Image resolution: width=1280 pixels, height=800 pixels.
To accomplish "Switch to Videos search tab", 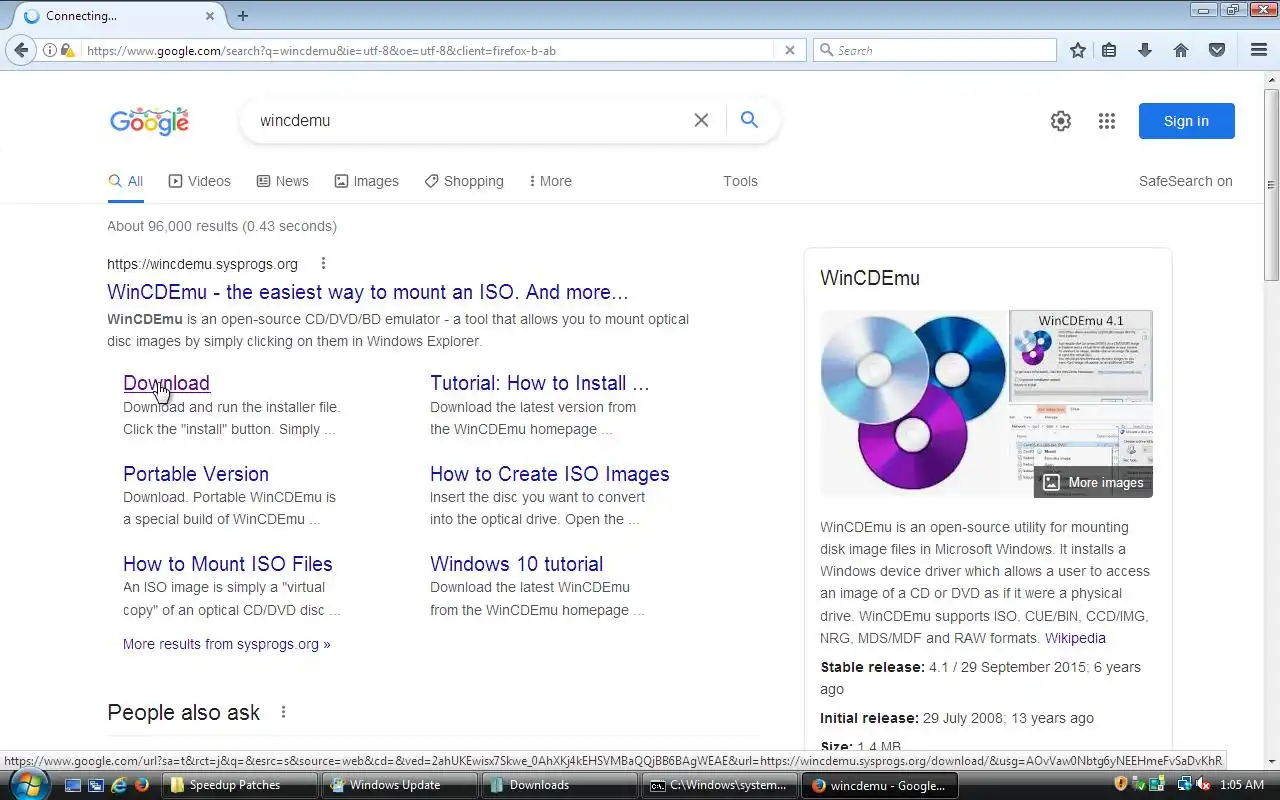I will [200, 181].
